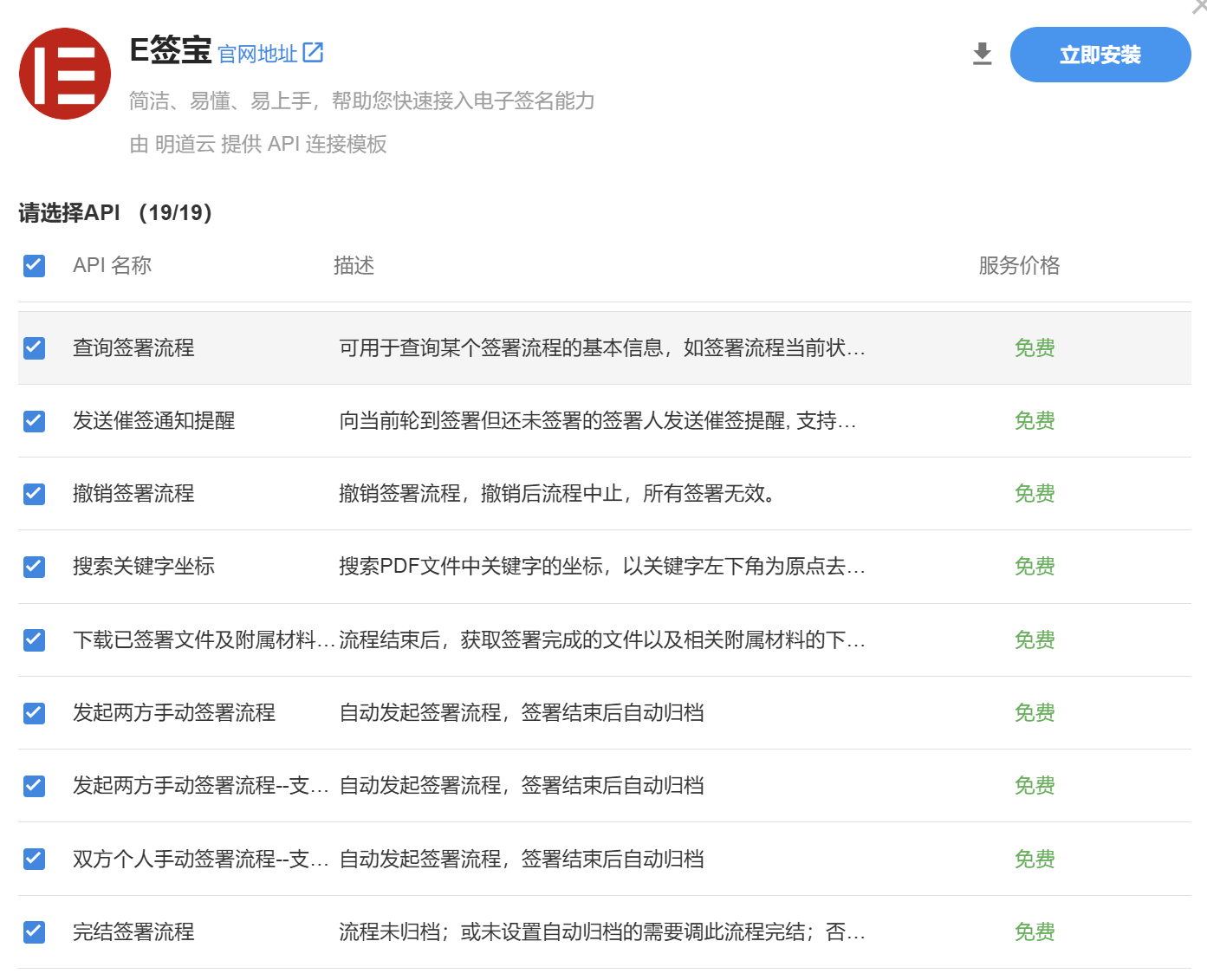
Task: Click description starting 可用于查询某个签署流程
Action: click(602, 347)
